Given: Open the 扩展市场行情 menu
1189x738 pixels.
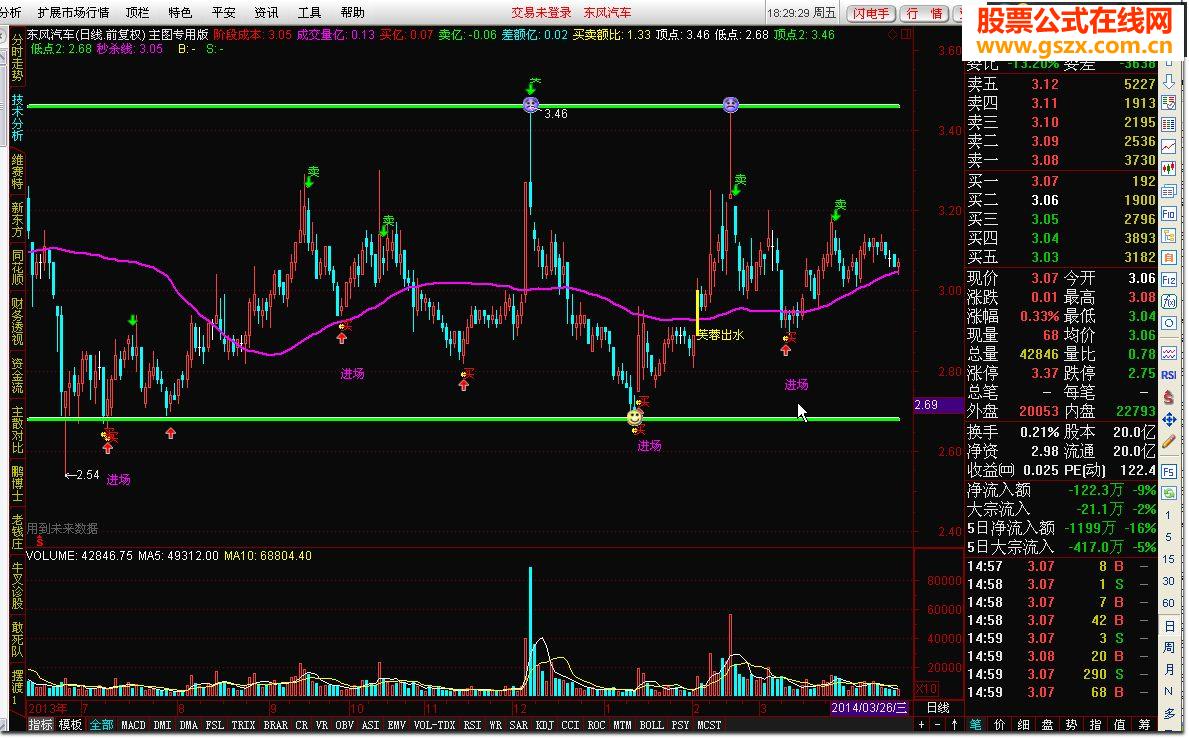Looking at the screenshot, I should (74, 12).
